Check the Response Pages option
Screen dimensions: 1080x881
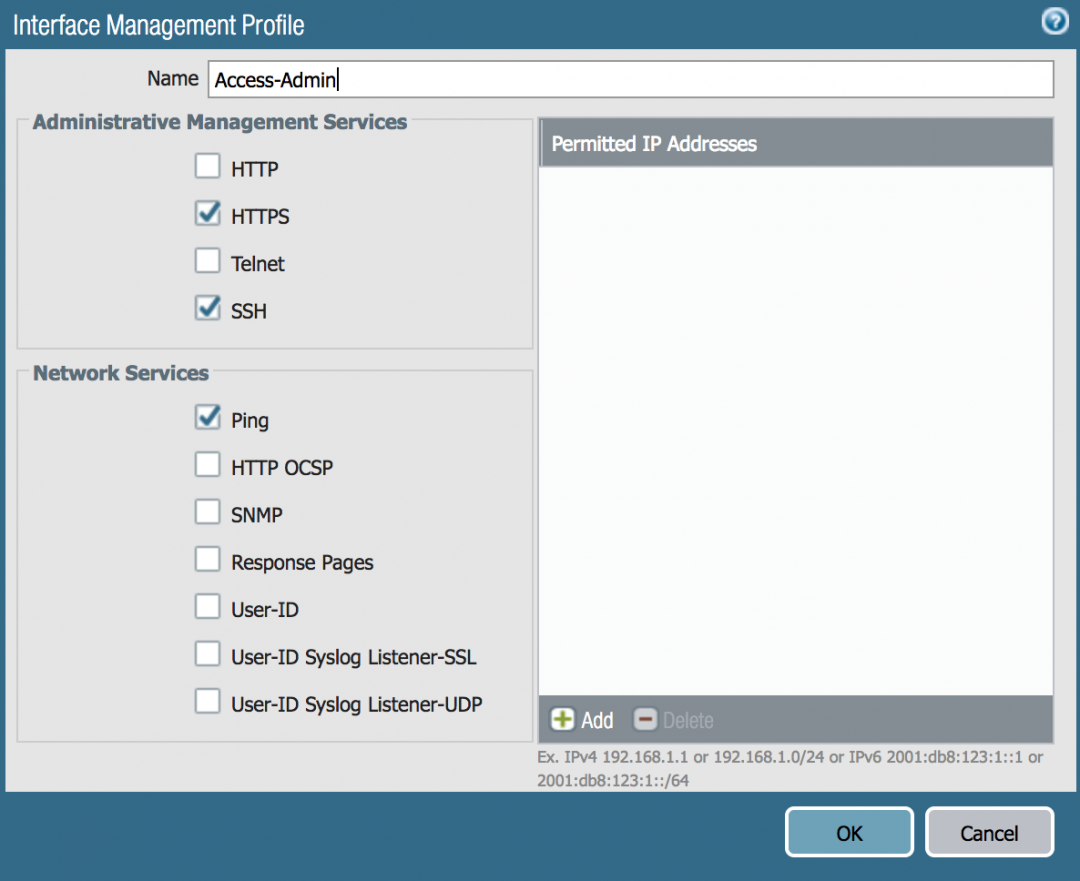pos(208,560)
